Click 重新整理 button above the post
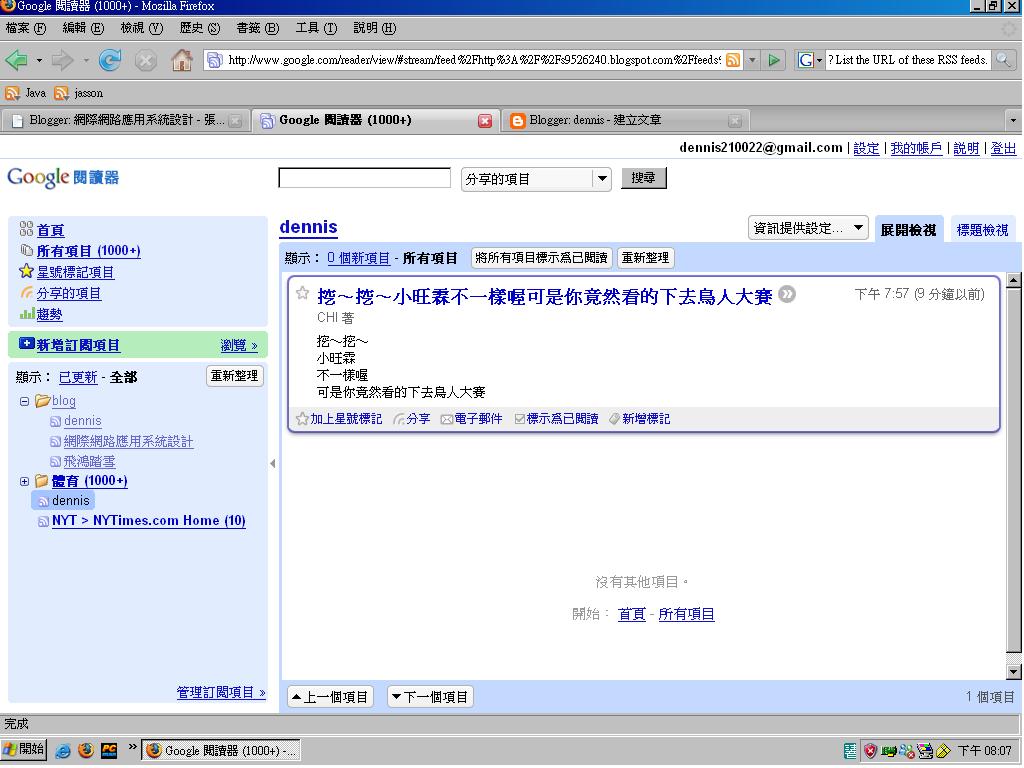 (645, 258)
